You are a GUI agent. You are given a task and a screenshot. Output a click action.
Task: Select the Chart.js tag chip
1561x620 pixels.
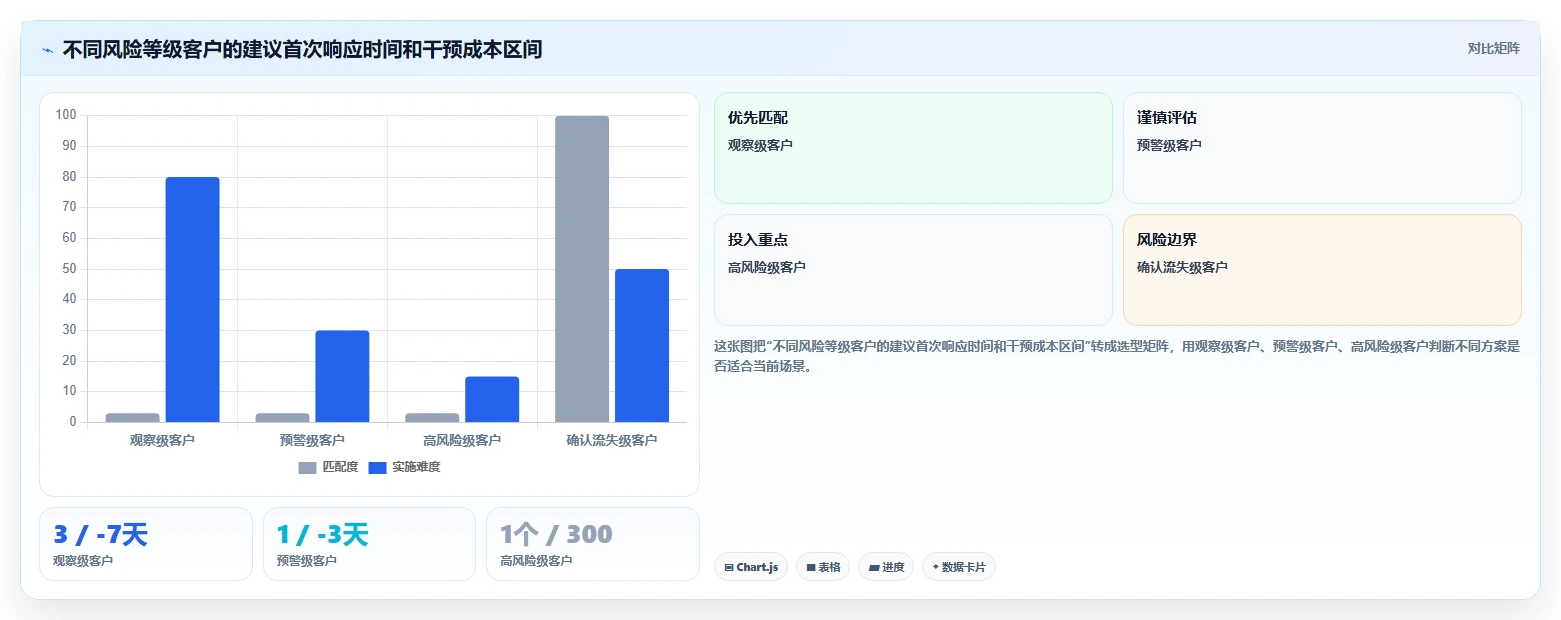point(751,567)
